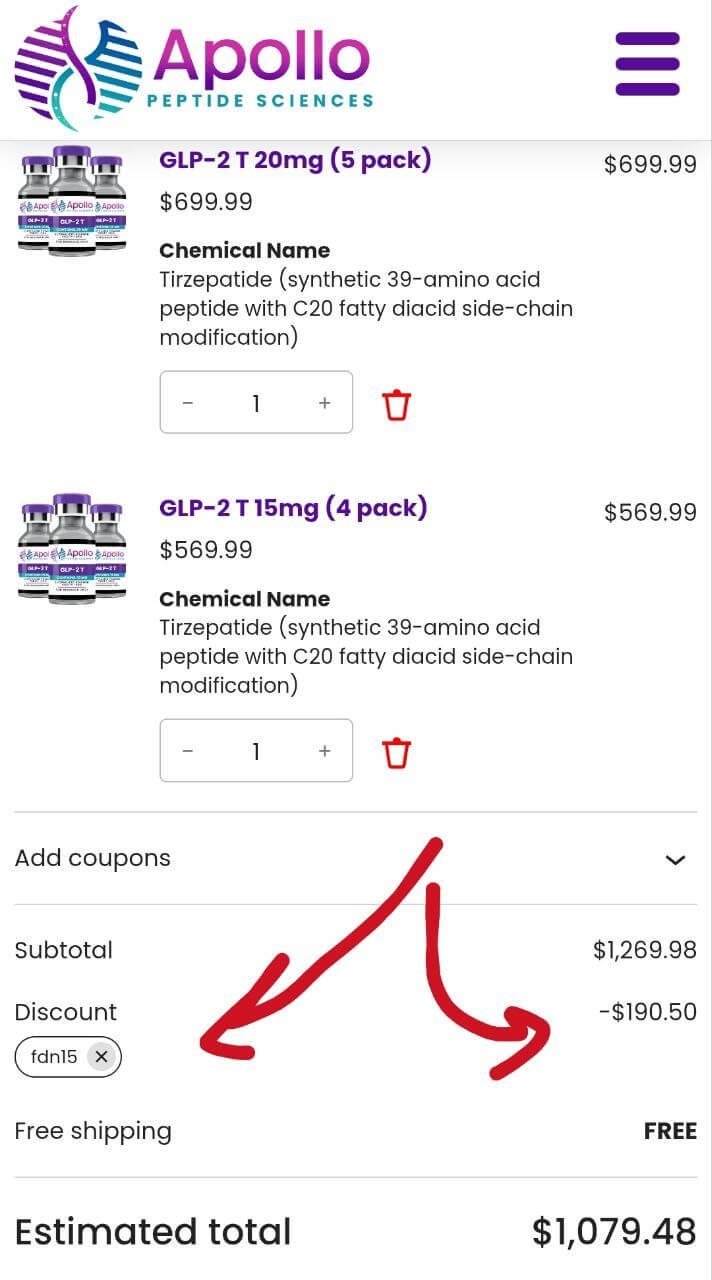Click the minus icon for the 20mg pack
This screenshot has width=712, height=1280.
pyautogui.click(x=188, y=403)
